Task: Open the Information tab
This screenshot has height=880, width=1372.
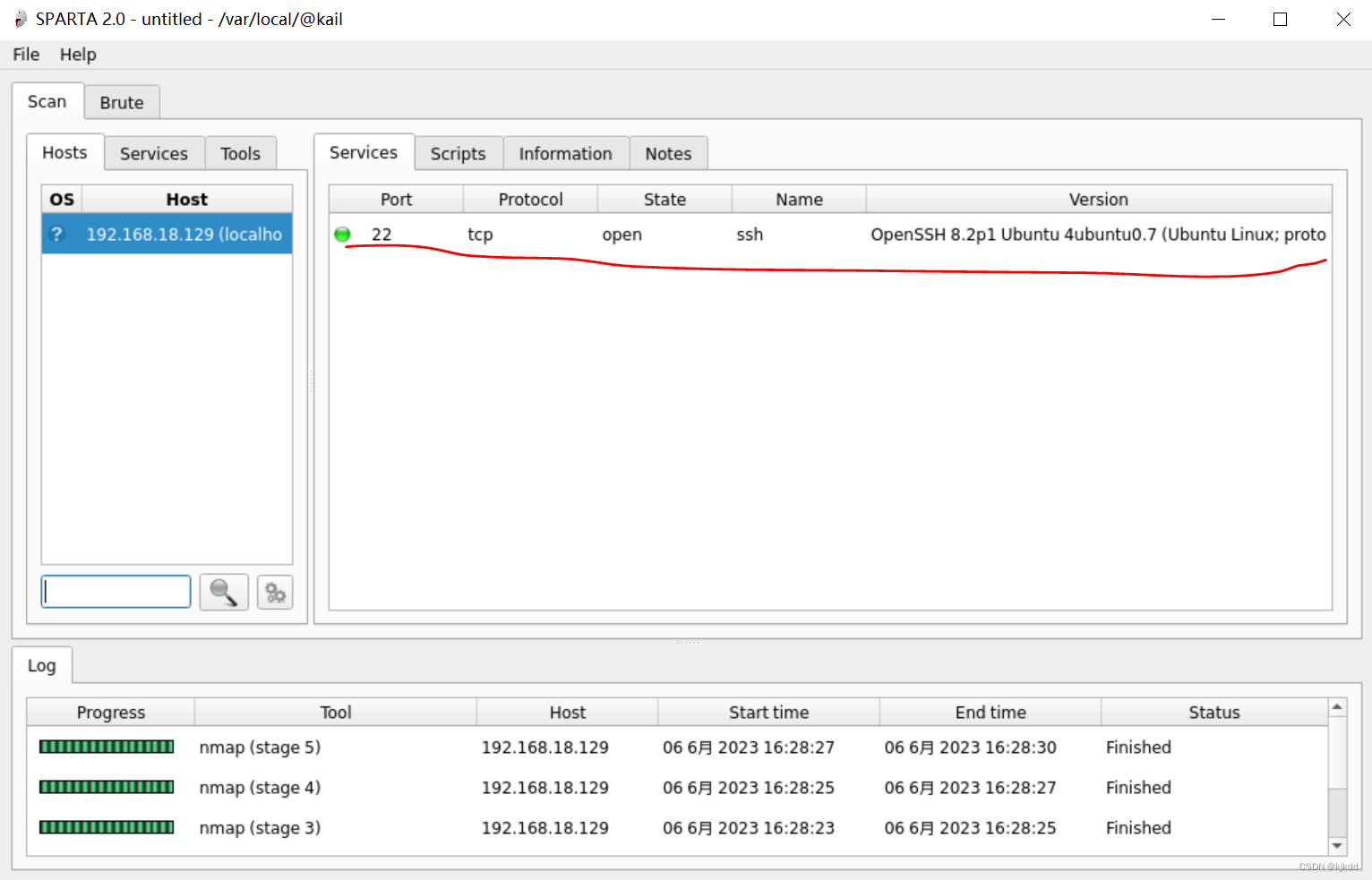Action: tap(566, 153)
